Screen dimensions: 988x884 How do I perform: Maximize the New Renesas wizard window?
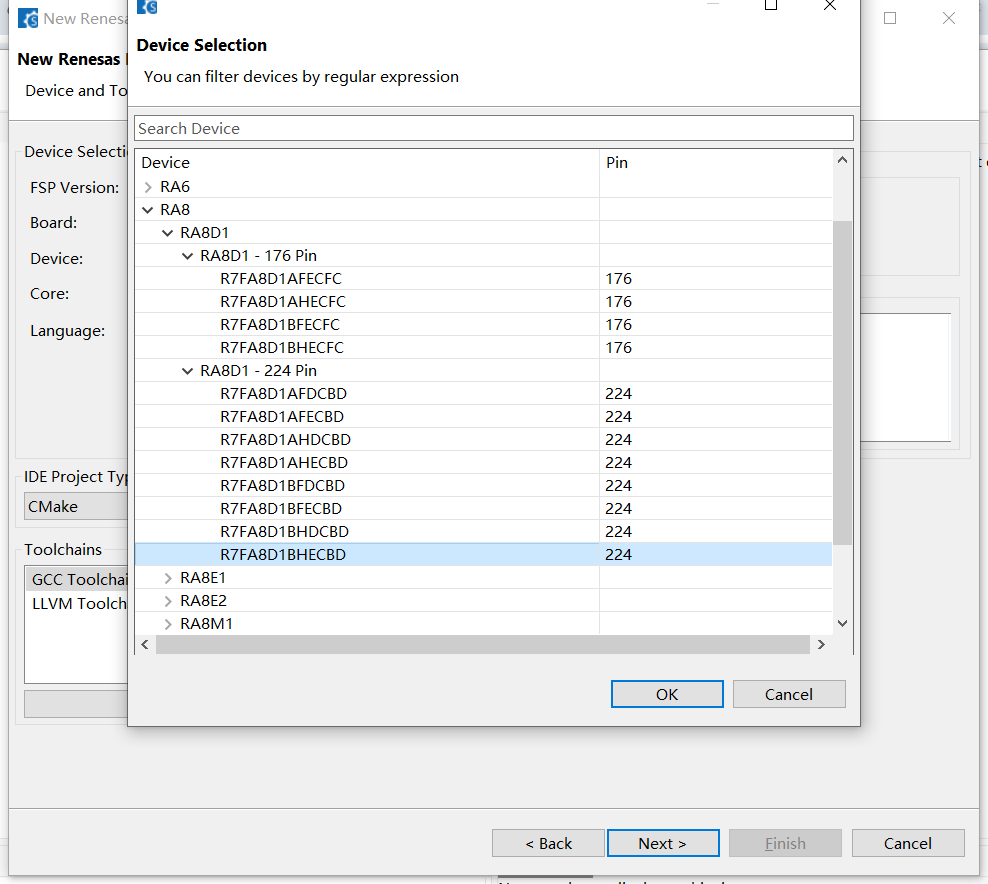click(x=890, y=18)
